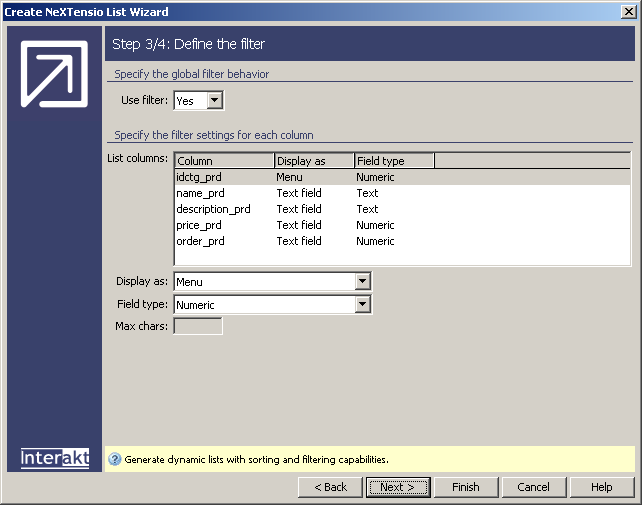
Task: Expand the Field type dropdown
Action: pos(363,304)
